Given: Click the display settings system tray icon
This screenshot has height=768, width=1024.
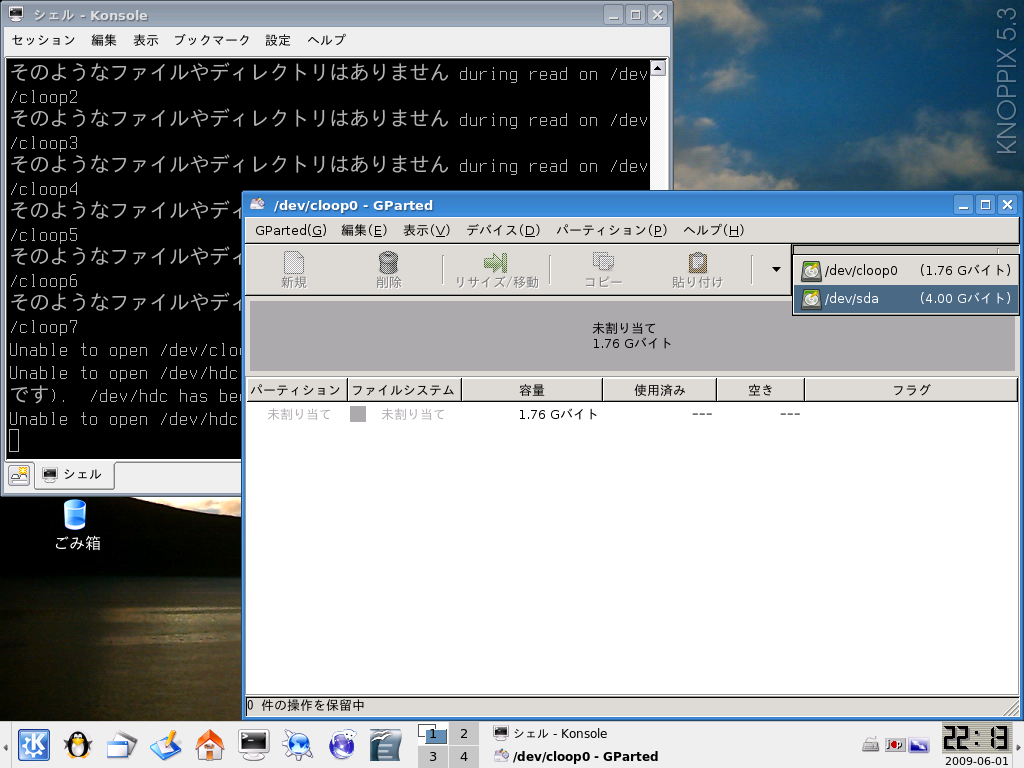Looking at the screenshot, I should [919, 744].
